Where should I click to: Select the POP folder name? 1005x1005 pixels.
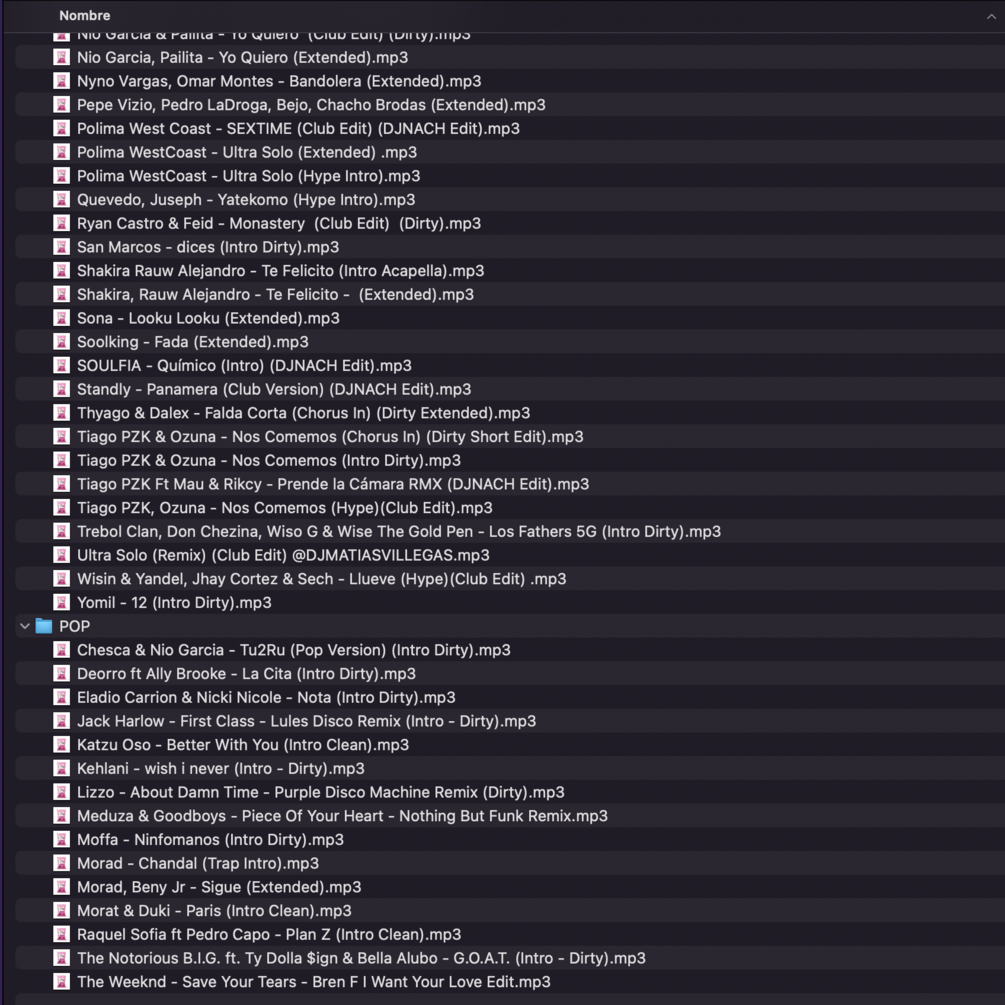point(74,627)
